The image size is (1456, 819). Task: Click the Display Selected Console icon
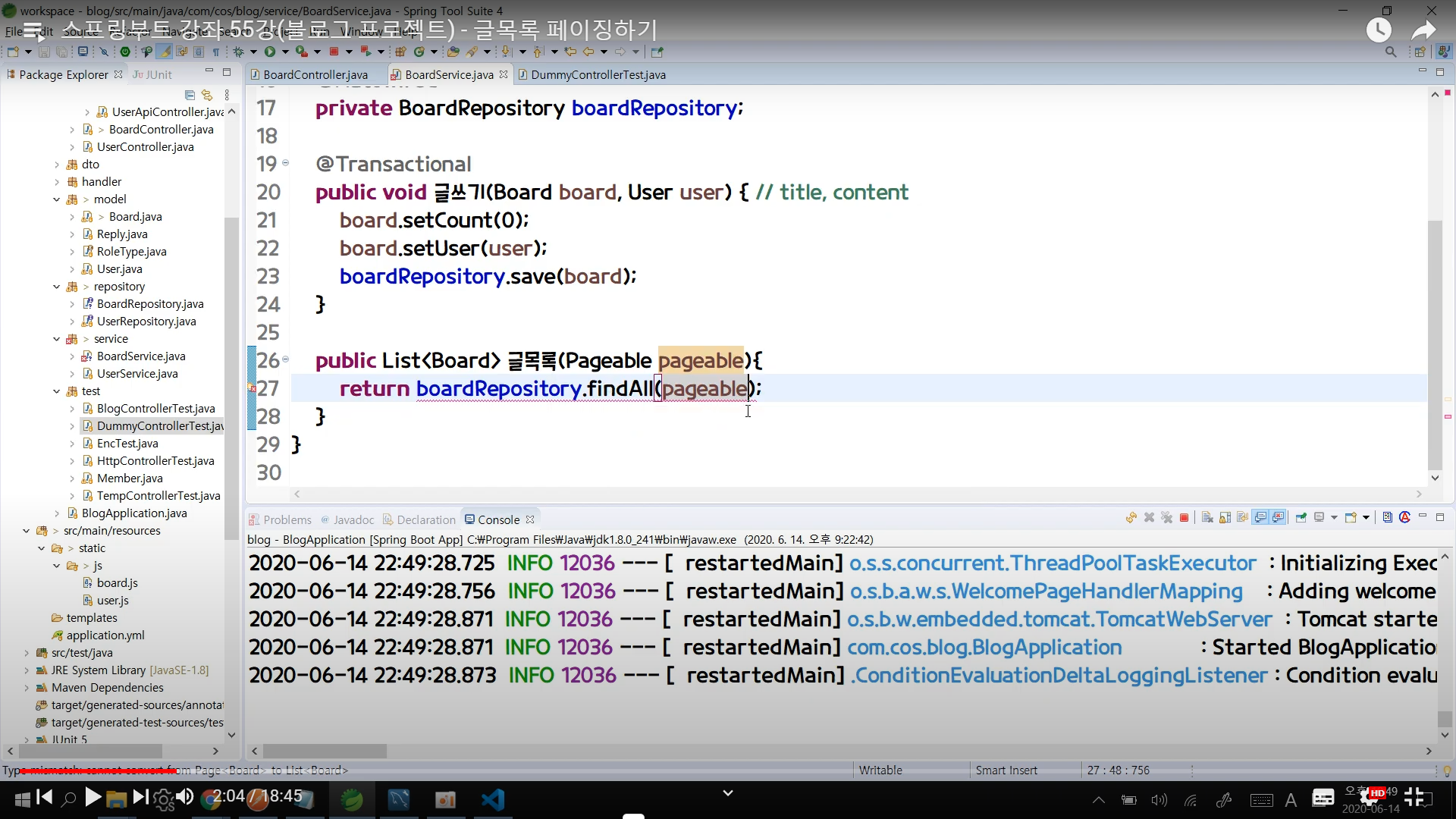tap(1319, 518)
